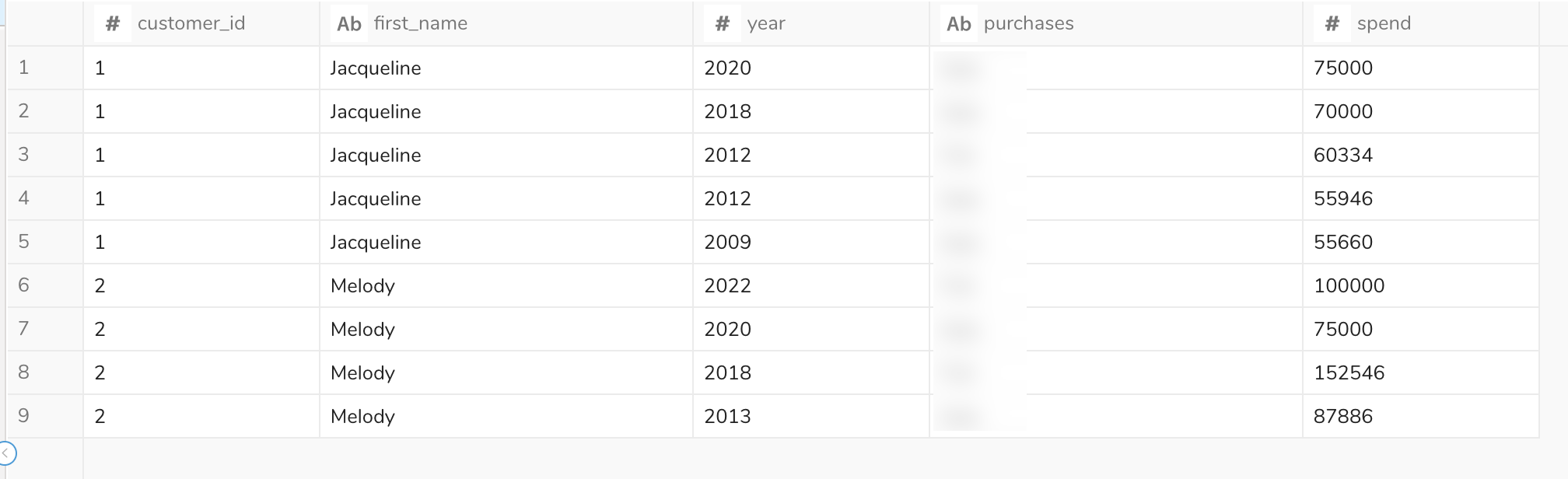Click the year cell showing 2013
This screenshot has width=1568, height=479.
click(728, 416)
